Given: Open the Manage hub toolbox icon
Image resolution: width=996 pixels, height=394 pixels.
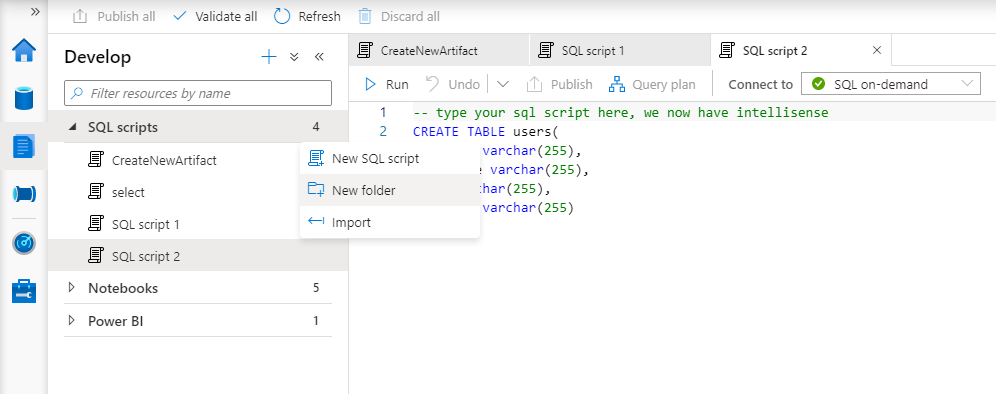Looking at the screenshot, I should click(x=24, y=290).
